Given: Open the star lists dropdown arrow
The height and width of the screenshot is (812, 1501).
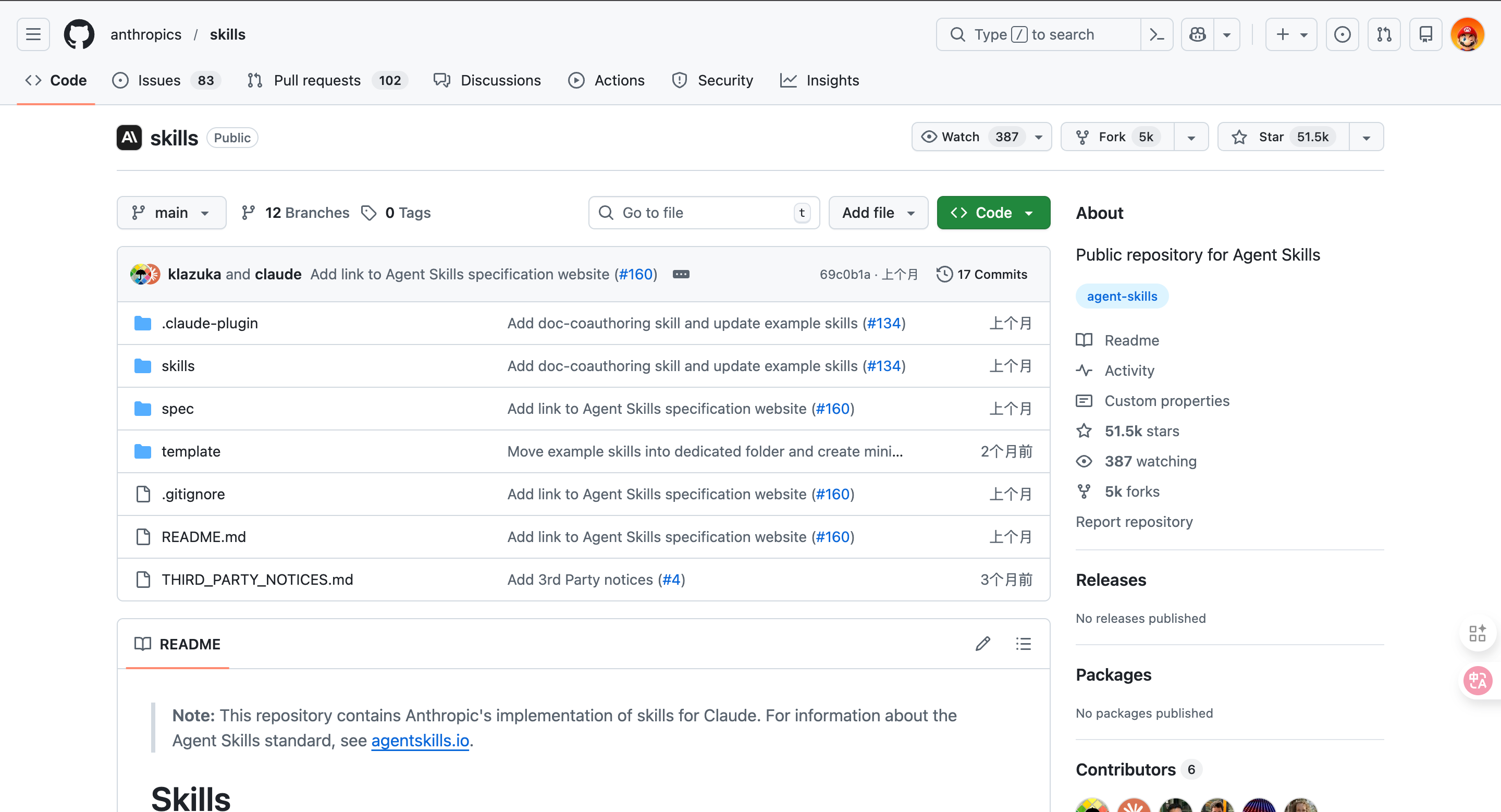Looking at the screenshot, I should click(x=1366, y=138).
